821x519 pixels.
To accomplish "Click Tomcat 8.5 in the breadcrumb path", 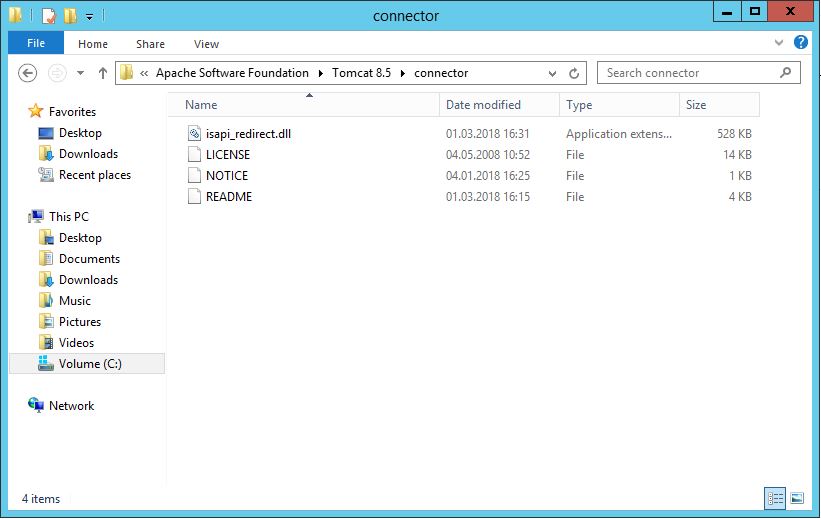I will pyautogui.click(x=365, y=73).
